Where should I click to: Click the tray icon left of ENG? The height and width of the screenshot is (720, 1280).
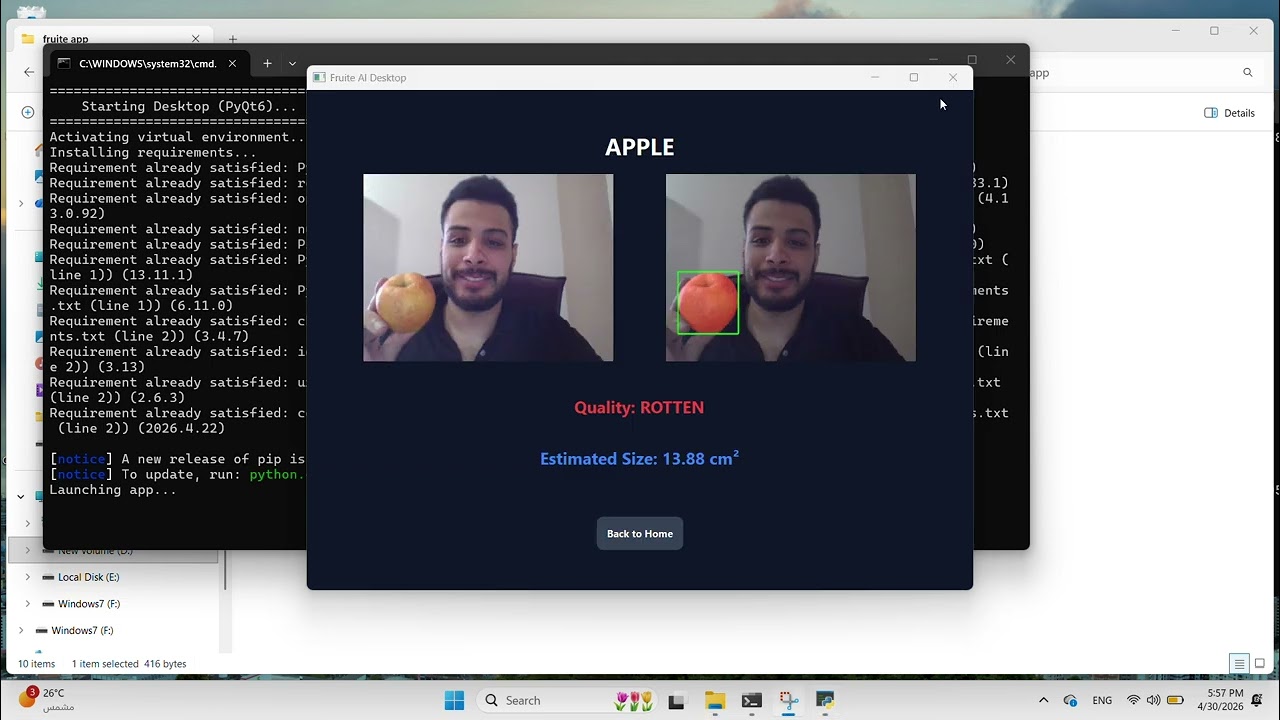1071,700
